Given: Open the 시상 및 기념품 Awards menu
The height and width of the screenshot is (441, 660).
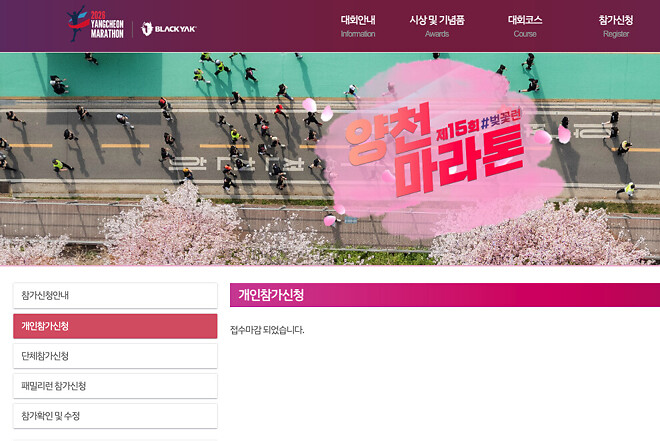Looking at the screenshot, I should tap(437, 26).
